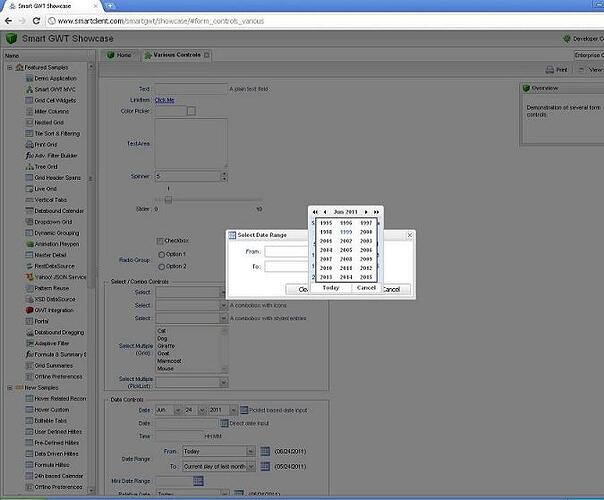Open the Hover Custom sample

52,409
